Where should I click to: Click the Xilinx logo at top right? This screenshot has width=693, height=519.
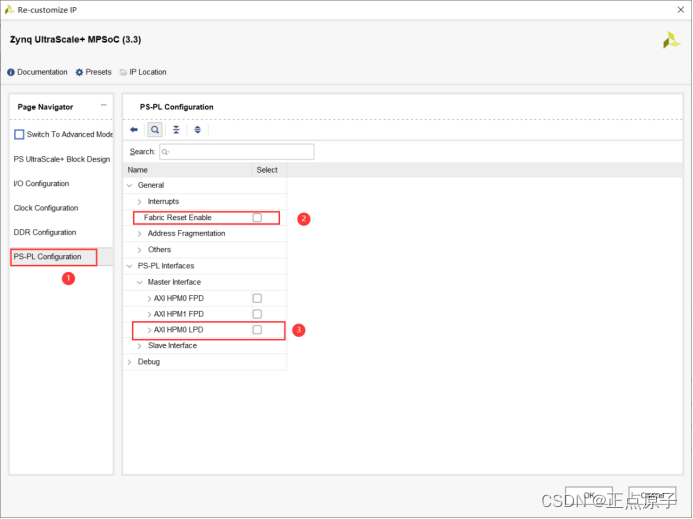(x=671, y=40)
